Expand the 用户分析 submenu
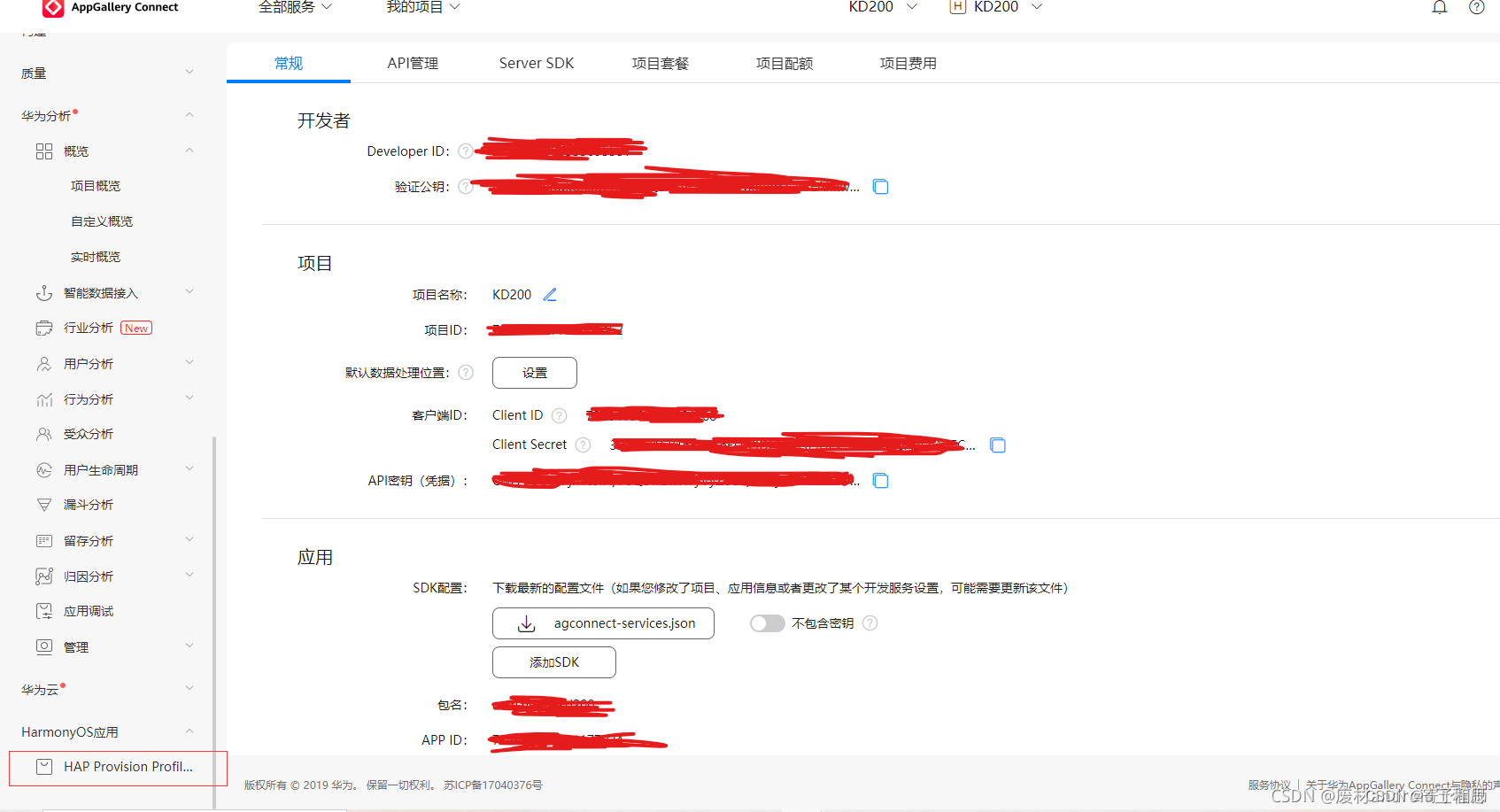The width and height of the screenshot is (1500, 812). click(189, 363)
